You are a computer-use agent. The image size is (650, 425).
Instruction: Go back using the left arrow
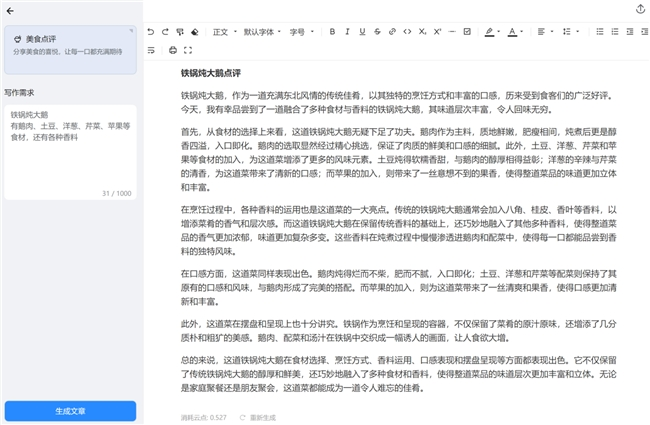(8, 9)
